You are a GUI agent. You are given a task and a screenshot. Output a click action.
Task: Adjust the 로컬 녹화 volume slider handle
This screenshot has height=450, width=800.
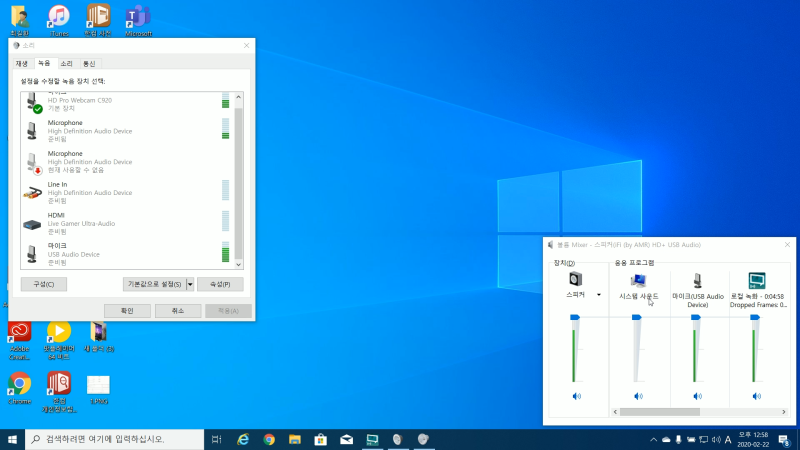(755, 317)
